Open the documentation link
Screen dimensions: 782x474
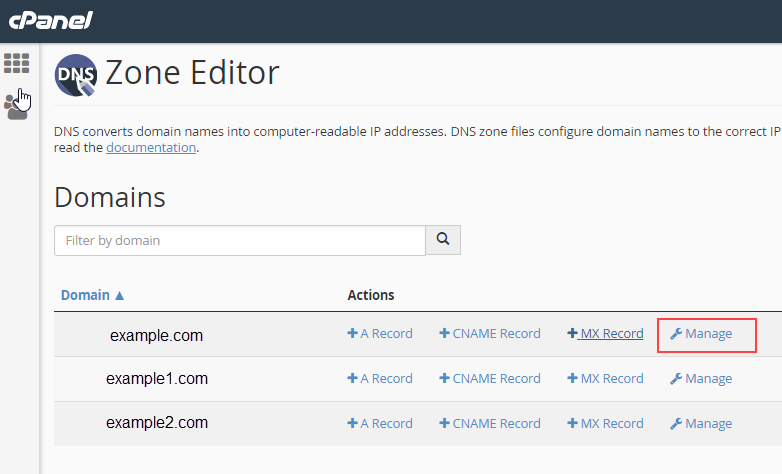(151, 148)
